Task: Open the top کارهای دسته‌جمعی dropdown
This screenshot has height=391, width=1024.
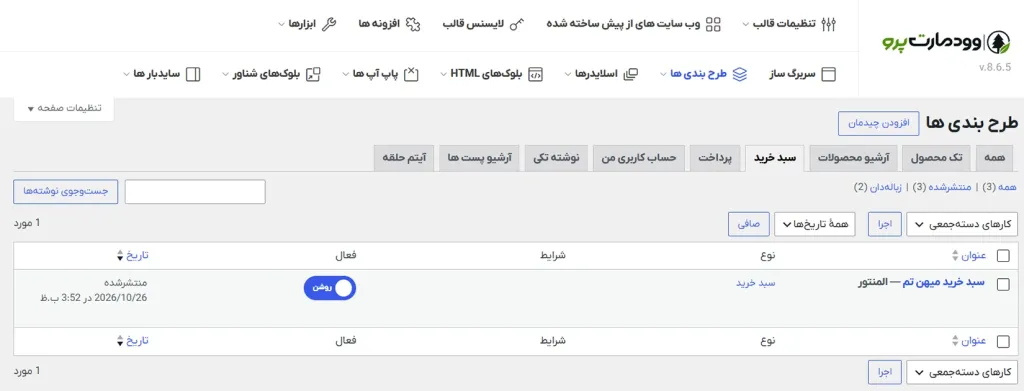Action: point(963,225)
